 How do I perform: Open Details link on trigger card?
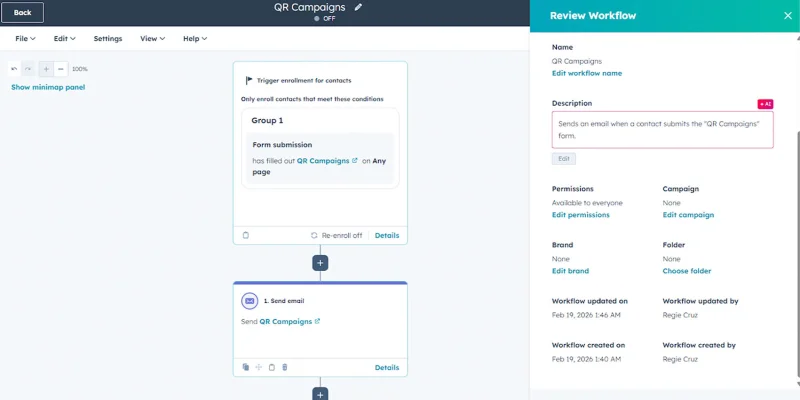pyautogui.click(x=387, y=235)
